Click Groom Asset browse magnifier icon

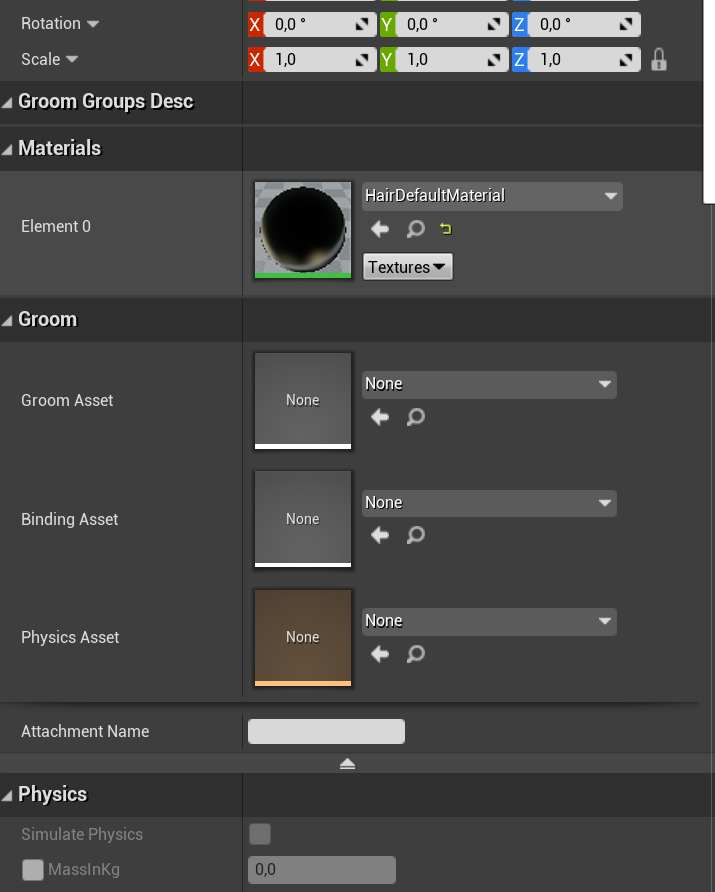tap(415, 417)
